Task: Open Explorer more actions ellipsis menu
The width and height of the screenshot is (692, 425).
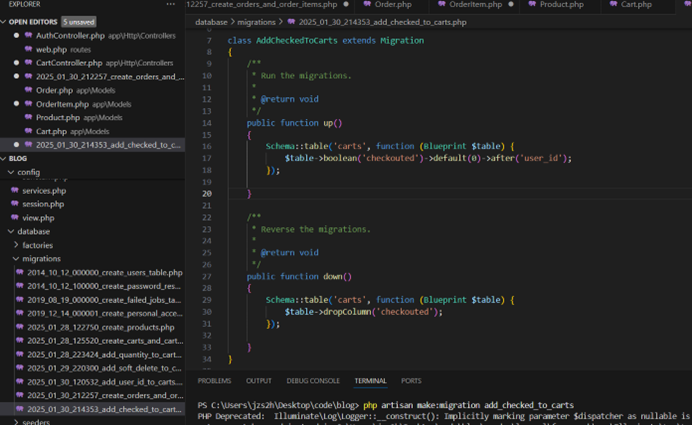Action: tap(171, 5)
